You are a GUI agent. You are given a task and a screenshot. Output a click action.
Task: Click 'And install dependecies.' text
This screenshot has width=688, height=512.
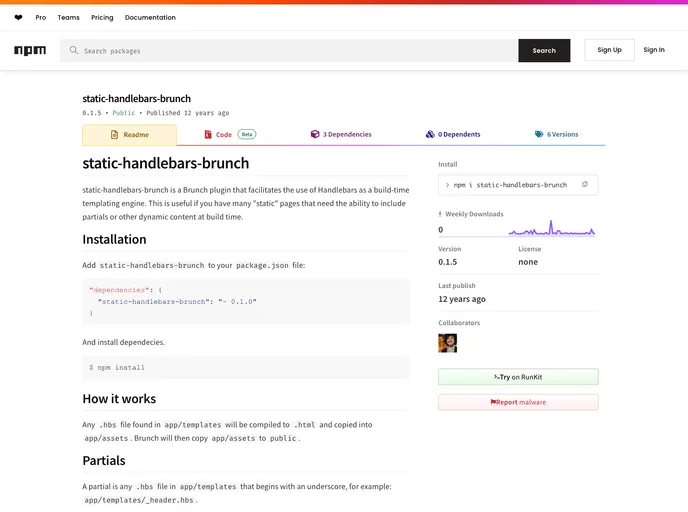(x=123, y=342)
